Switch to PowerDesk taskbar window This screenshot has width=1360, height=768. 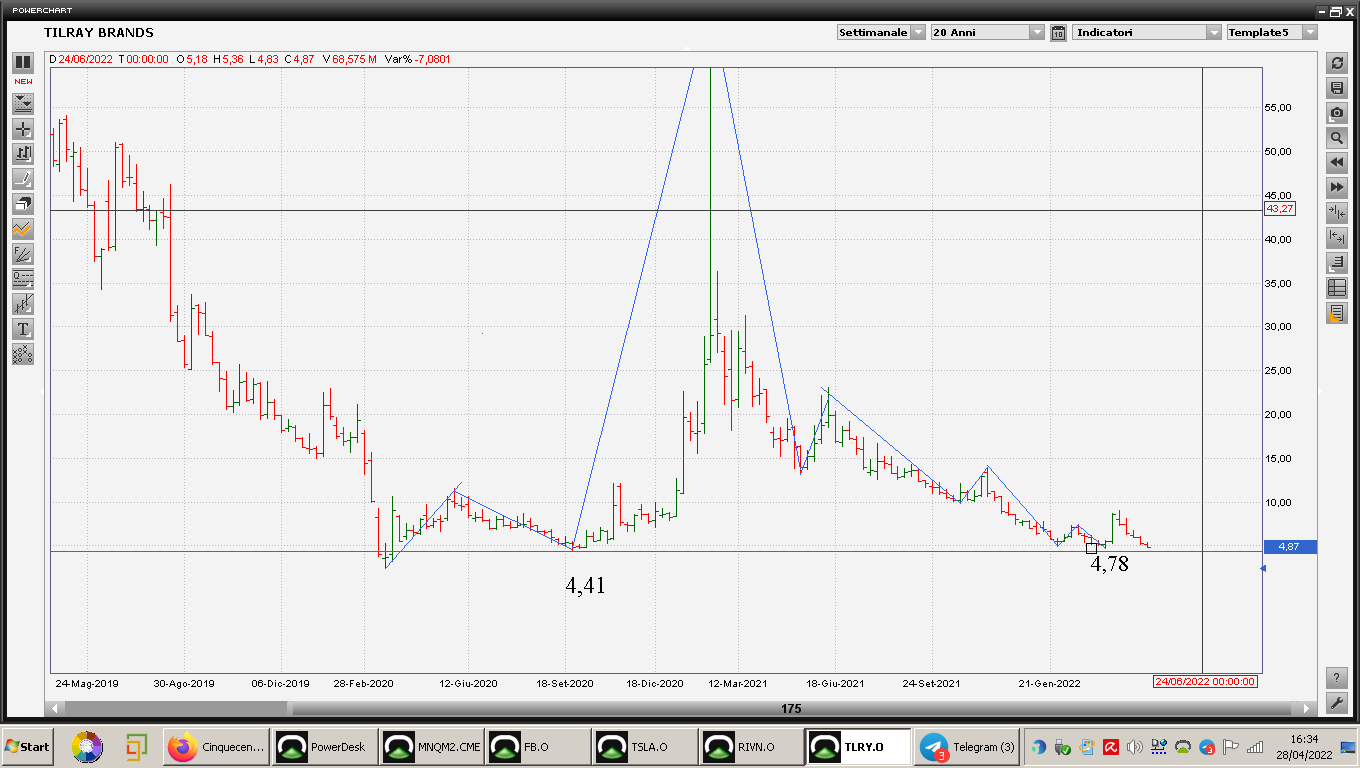pos(324,747)
